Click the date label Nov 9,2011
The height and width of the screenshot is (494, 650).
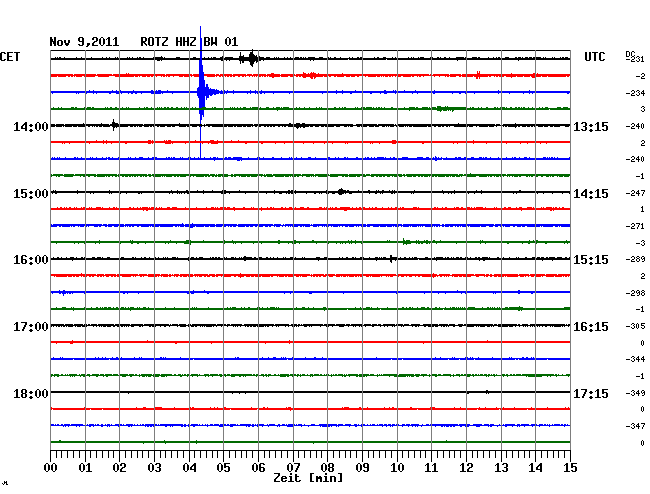pyautogui.click(x=84, y=42)
